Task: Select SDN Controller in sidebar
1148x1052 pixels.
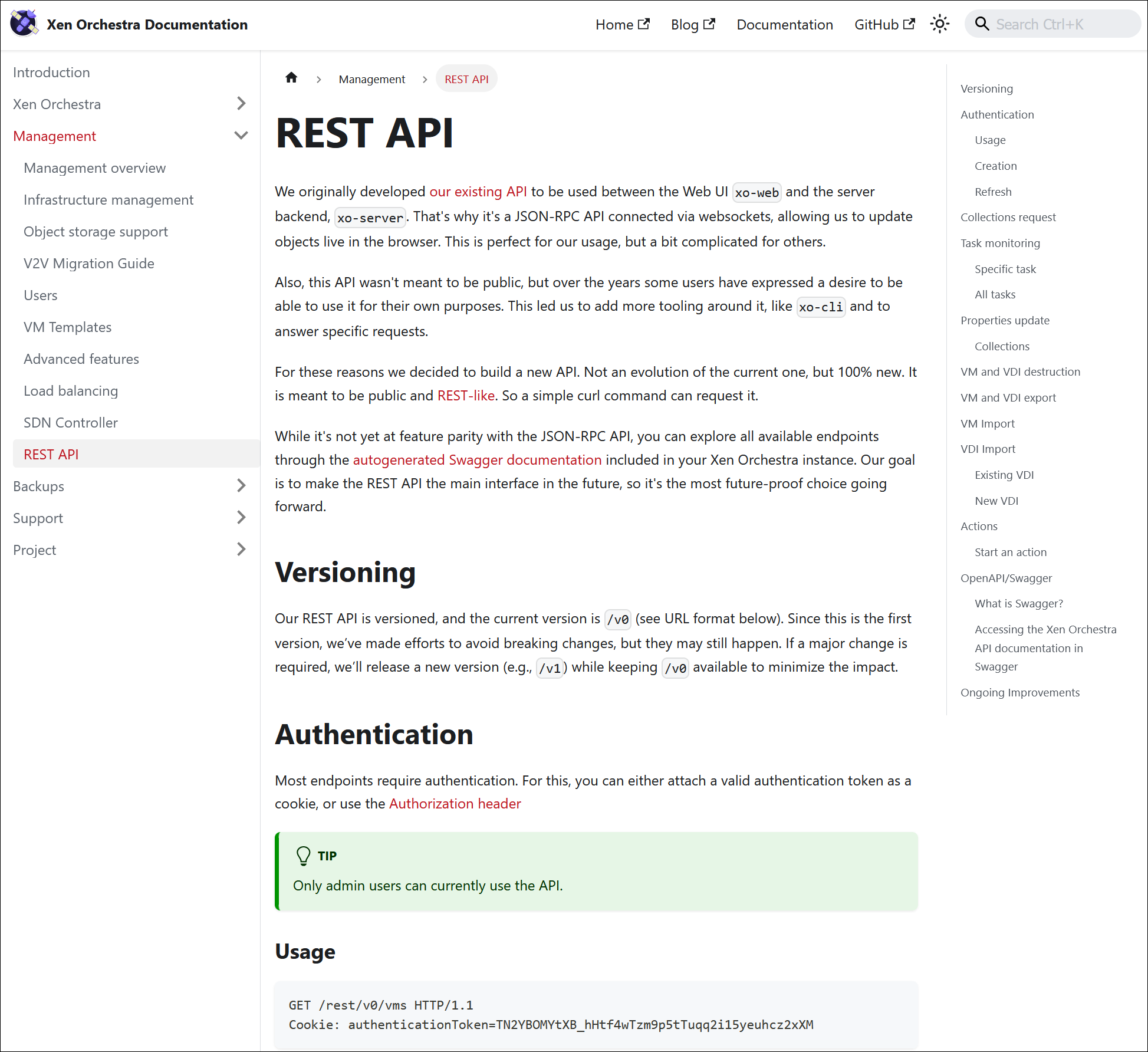Action: (x=71, y=423)
